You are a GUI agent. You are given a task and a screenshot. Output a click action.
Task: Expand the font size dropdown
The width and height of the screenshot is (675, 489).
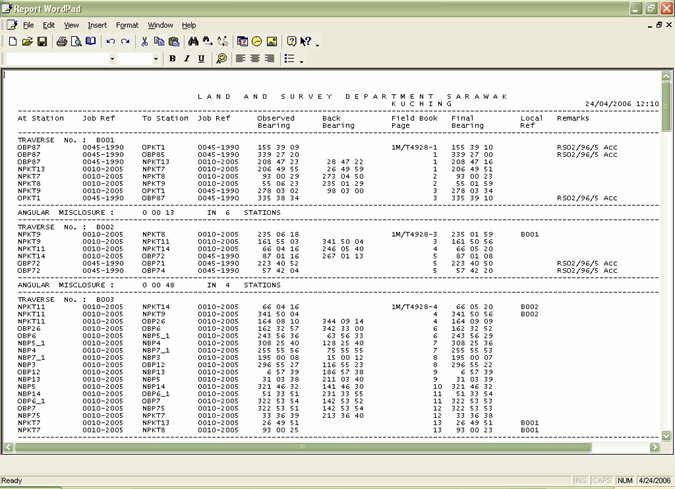(154, 59)
